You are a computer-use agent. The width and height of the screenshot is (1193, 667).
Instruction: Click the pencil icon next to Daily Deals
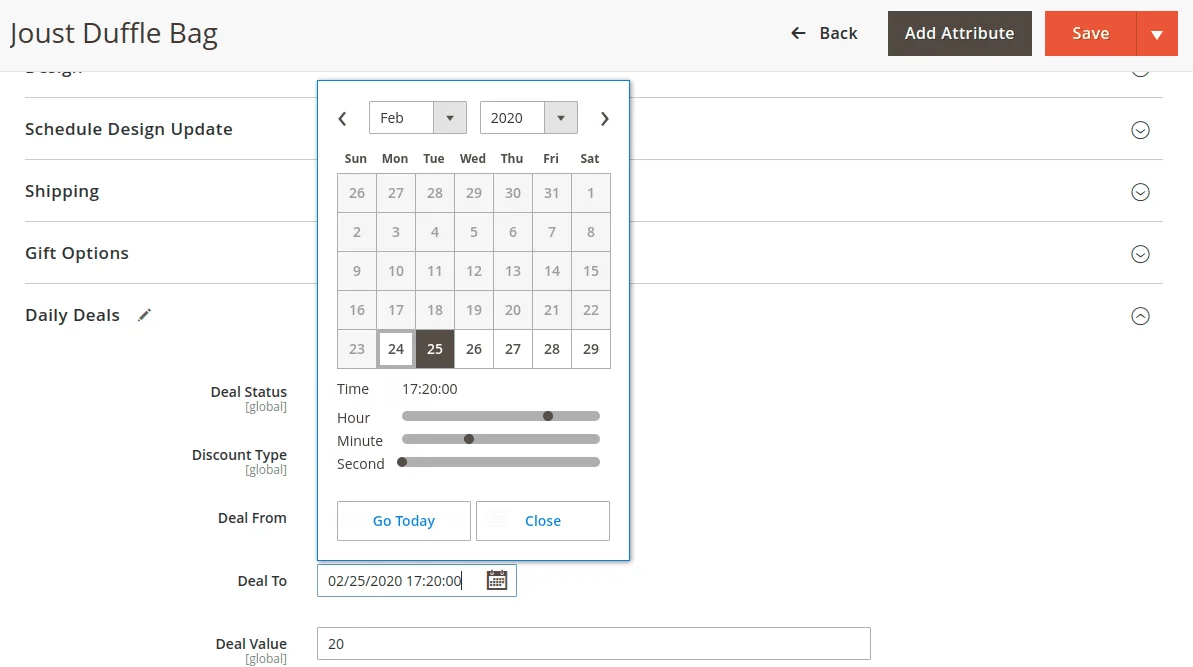145,315
